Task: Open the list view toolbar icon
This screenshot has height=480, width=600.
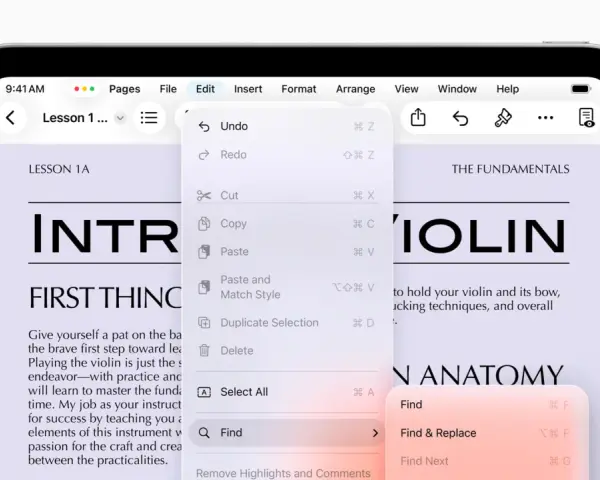Action: [149, 118]
